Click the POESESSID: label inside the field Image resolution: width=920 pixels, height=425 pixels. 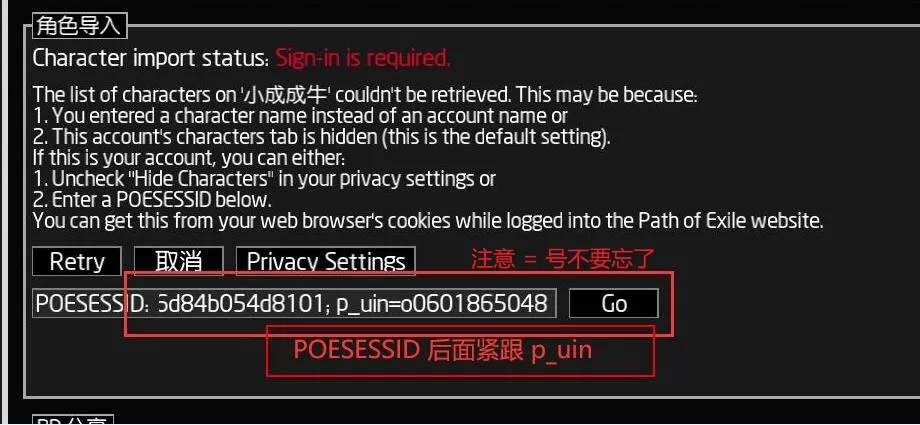tap(92, 303)
